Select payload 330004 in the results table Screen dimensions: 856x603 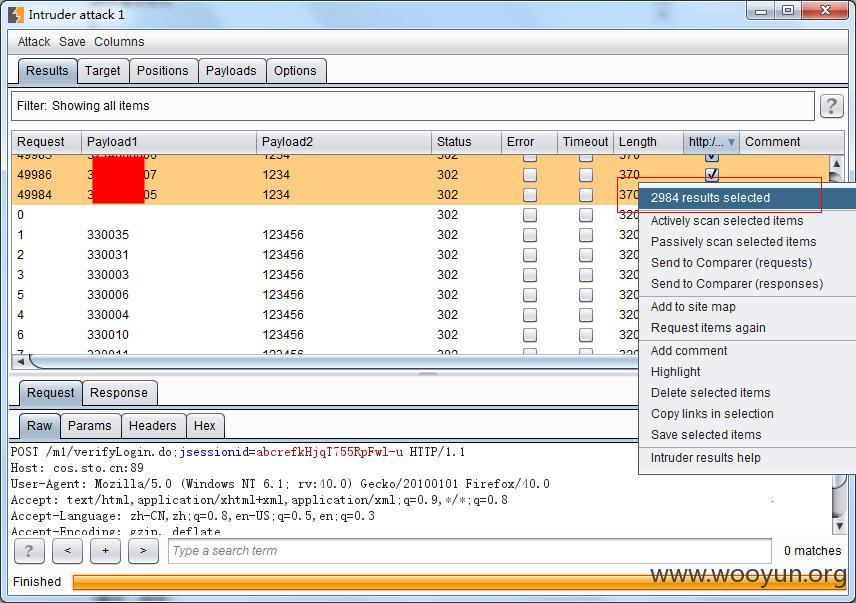(x=108, y=315)
